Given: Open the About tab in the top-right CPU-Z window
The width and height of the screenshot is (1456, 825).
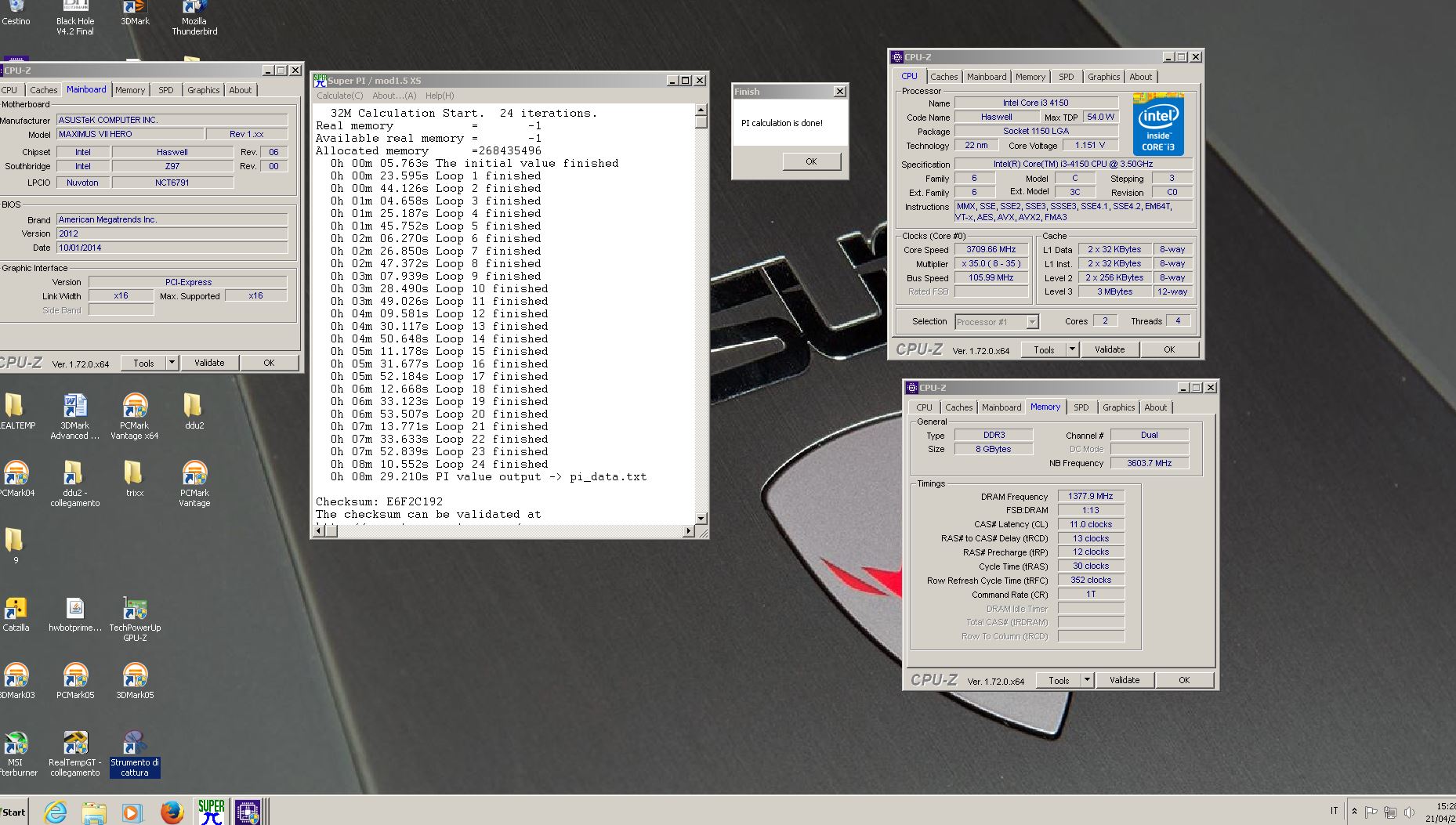Looking at the screenshot, I should 1140,77.
